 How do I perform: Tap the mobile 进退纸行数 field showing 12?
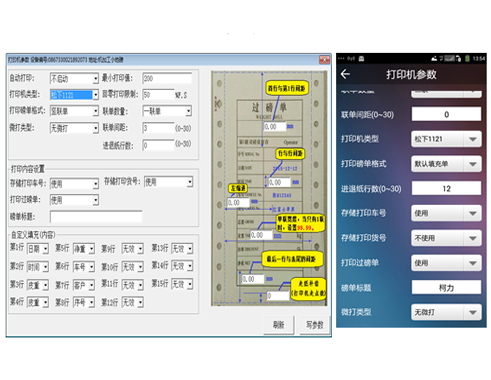pos(446,188)
